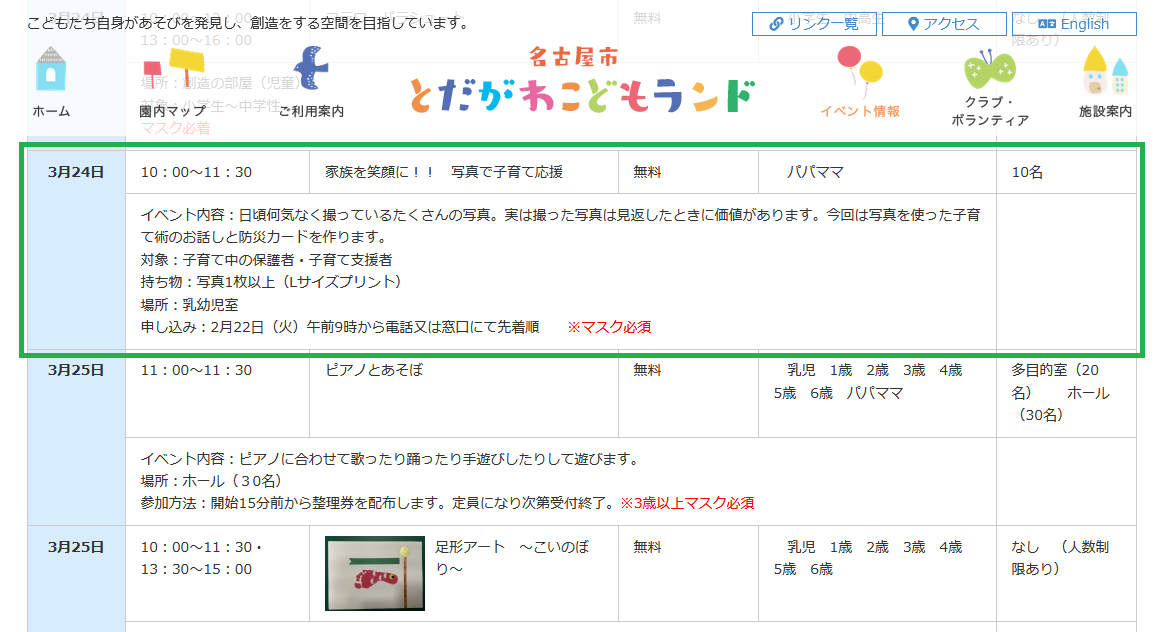
Task: Click the age list in the 足形アート row
Action: 868,558
